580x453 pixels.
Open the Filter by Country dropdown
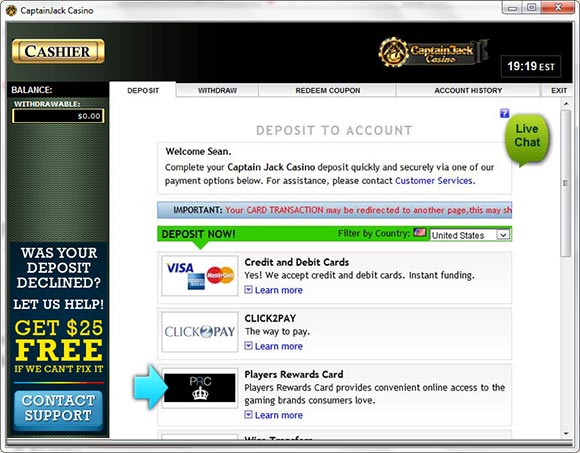(469, 235)
